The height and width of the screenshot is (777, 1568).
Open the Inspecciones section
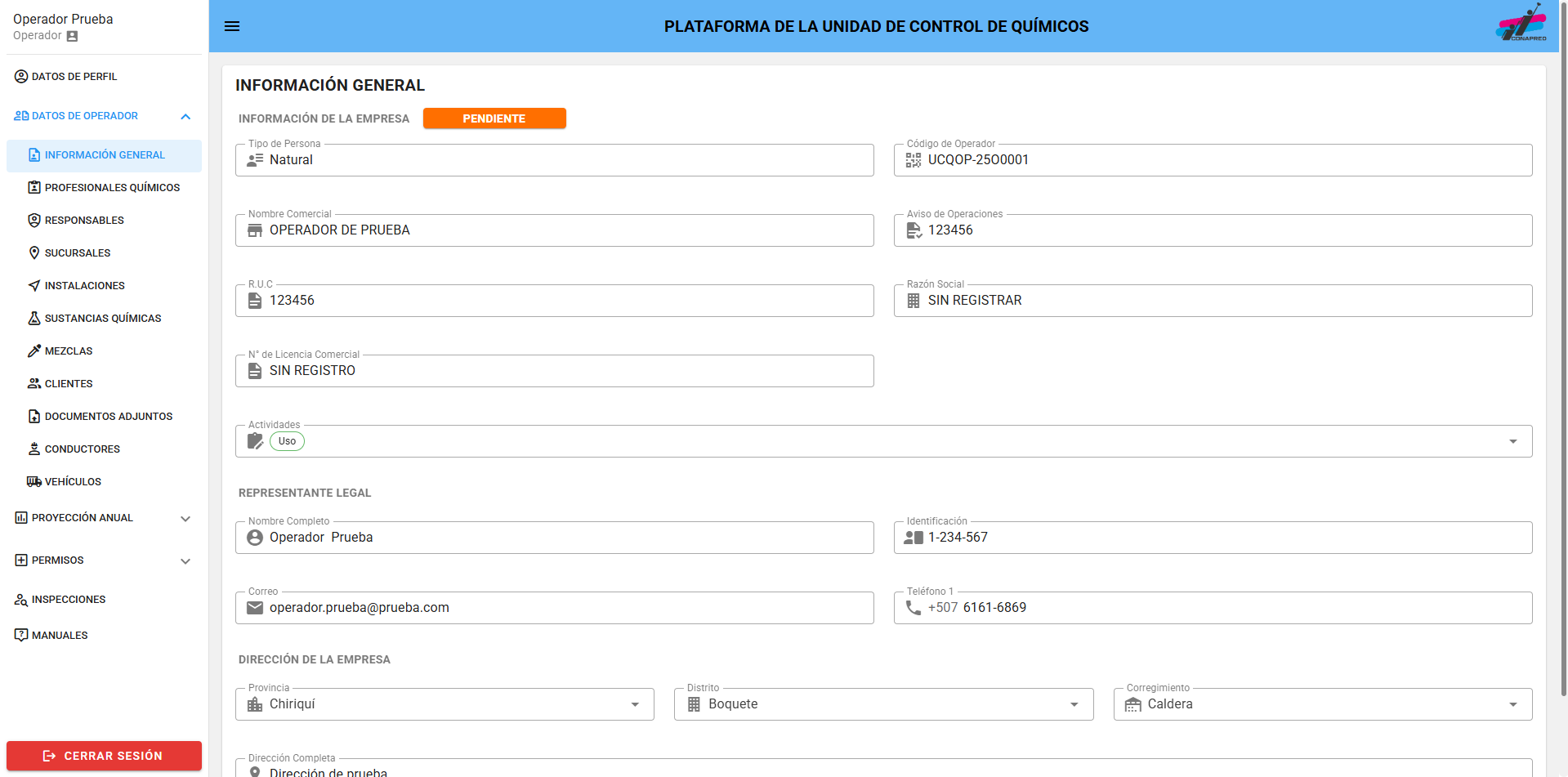click(69, 599)
